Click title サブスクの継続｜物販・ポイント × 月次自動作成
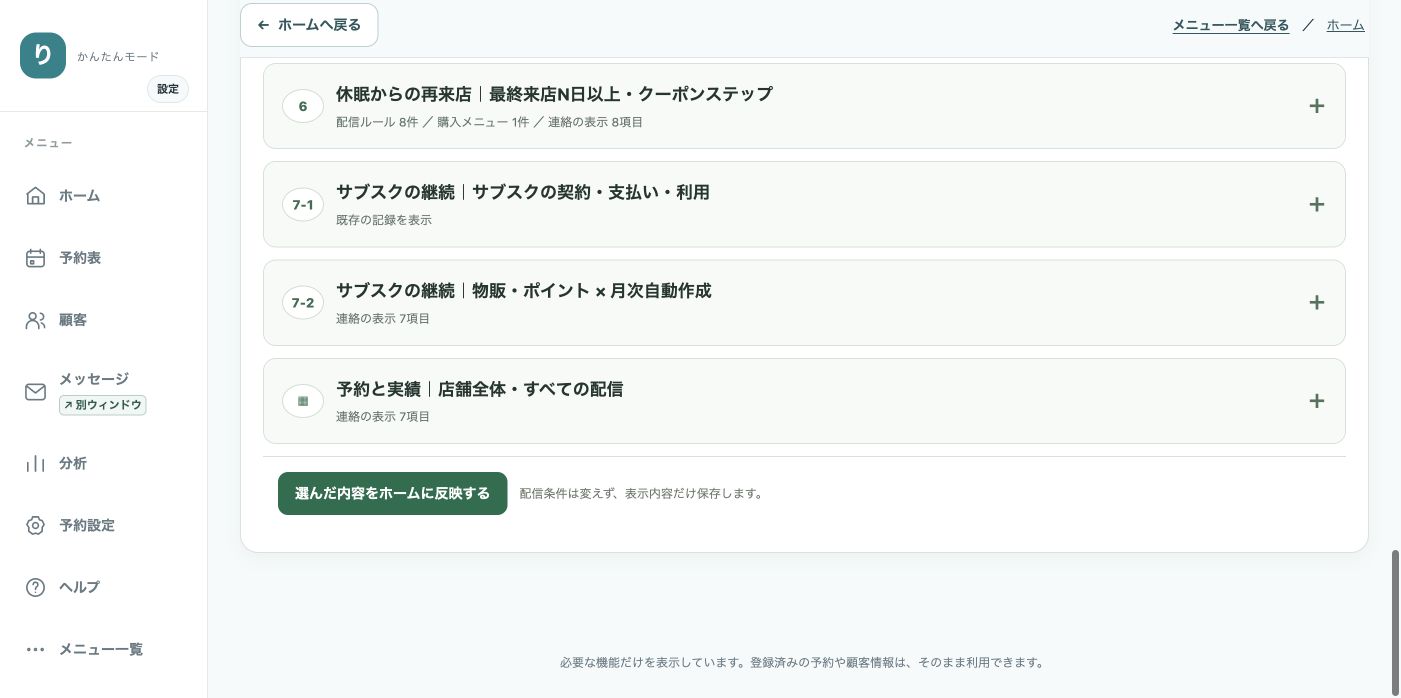 pos(524,291)
